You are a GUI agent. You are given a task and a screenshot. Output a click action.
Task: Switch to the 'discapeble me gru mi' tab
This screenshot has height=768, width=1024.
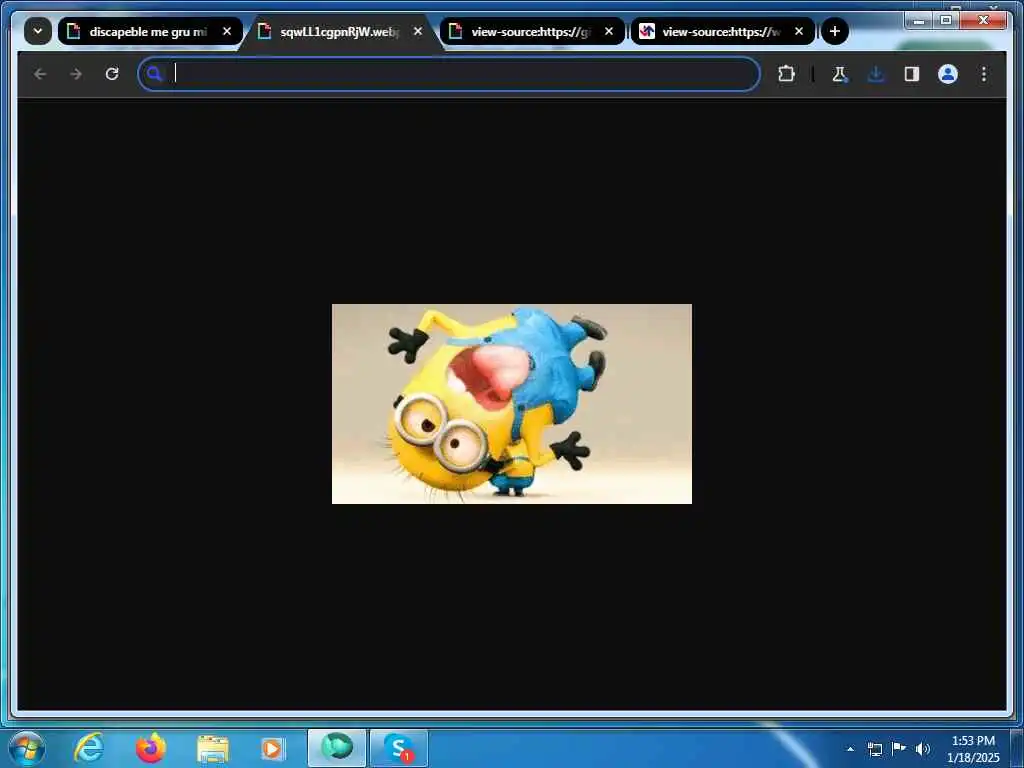click(150, 31)
